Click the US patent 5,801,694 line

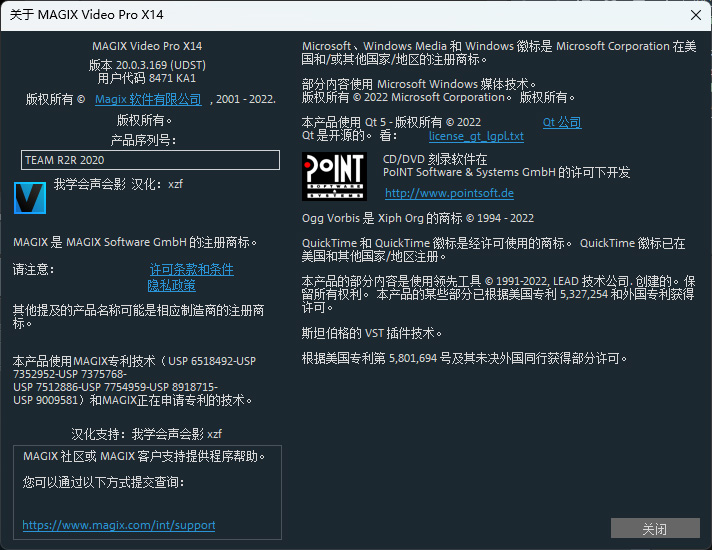465,358
